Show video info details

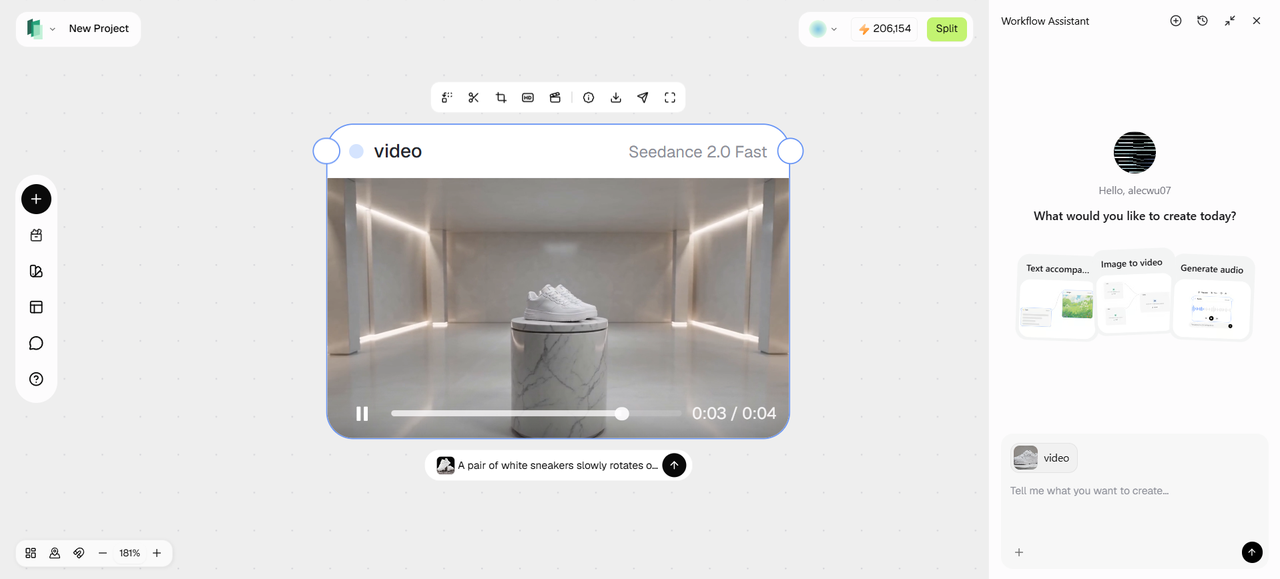589,97
